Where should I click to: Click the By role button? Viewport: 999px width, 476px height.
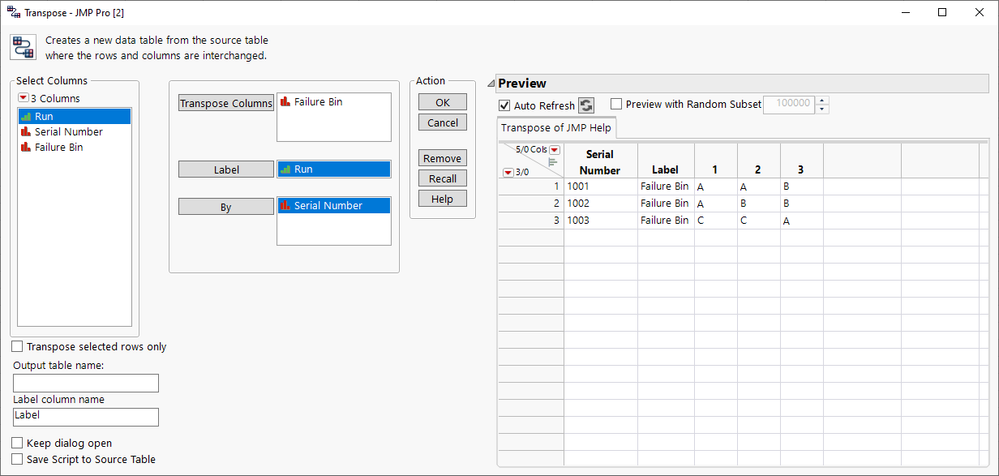[x=226, y=207]
